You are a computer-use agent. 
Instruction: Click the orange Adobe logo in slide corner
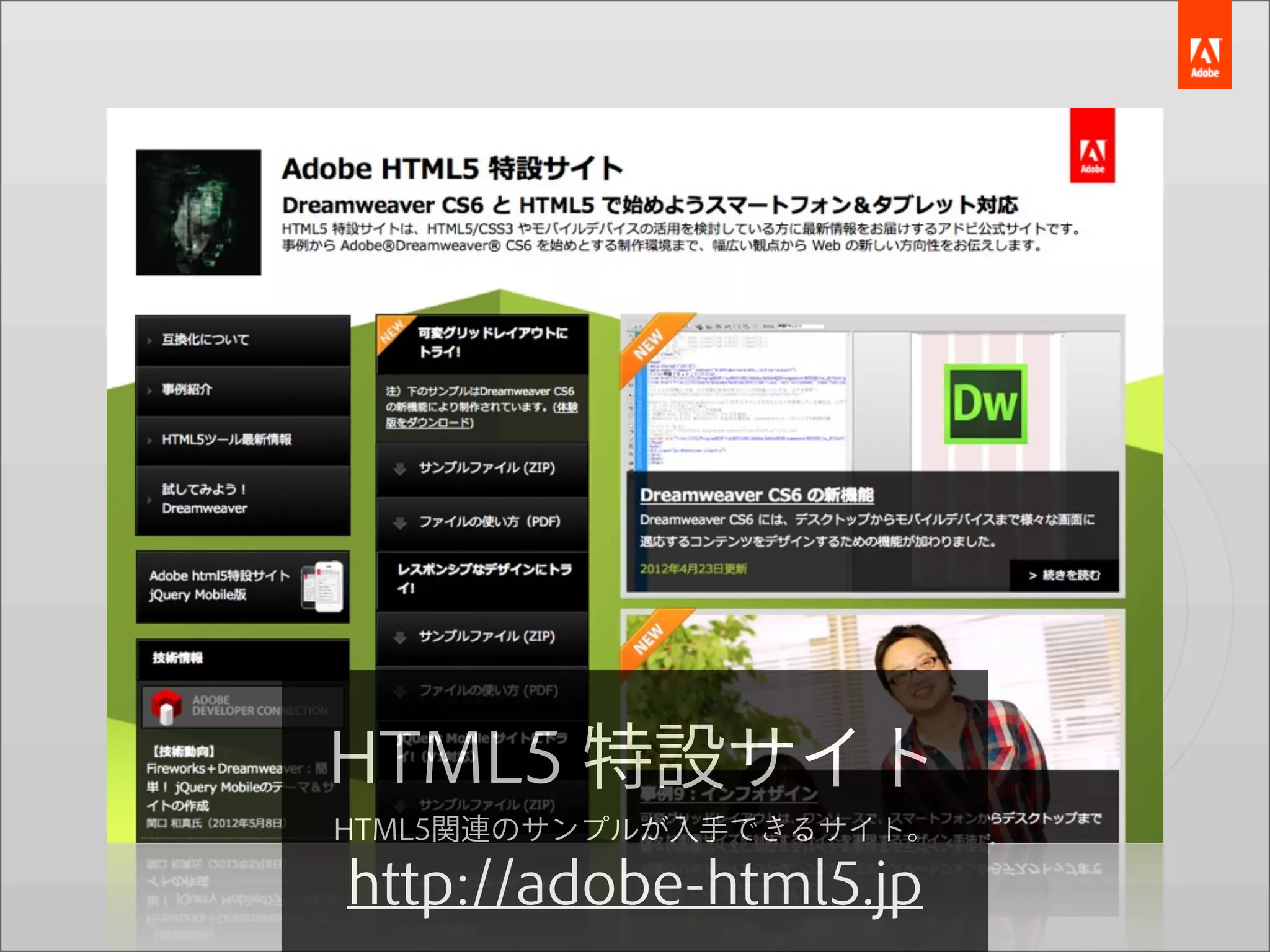[1204, 45]
